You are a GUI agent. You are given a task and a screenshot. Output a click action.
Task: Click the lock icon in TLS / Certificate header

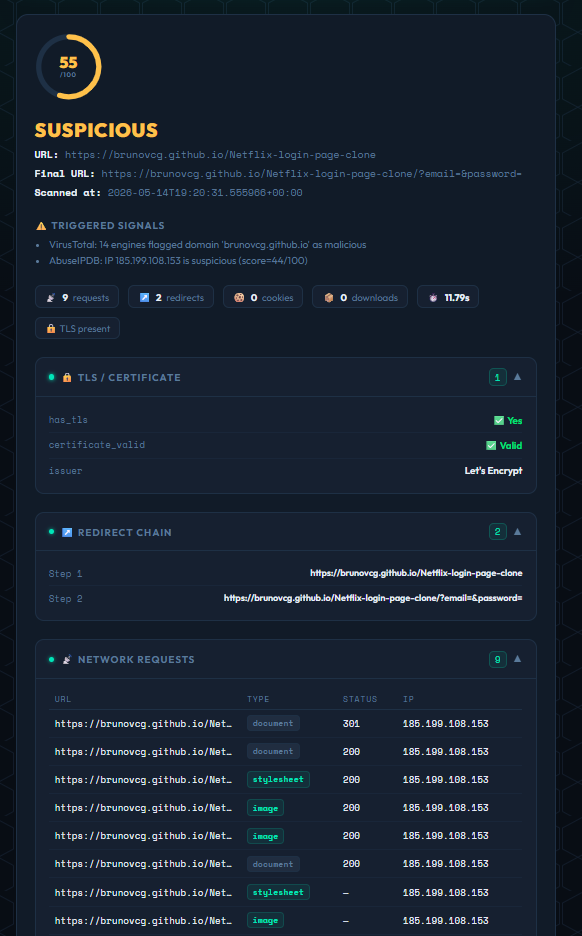pyautogui.click(x=67, y=377)
